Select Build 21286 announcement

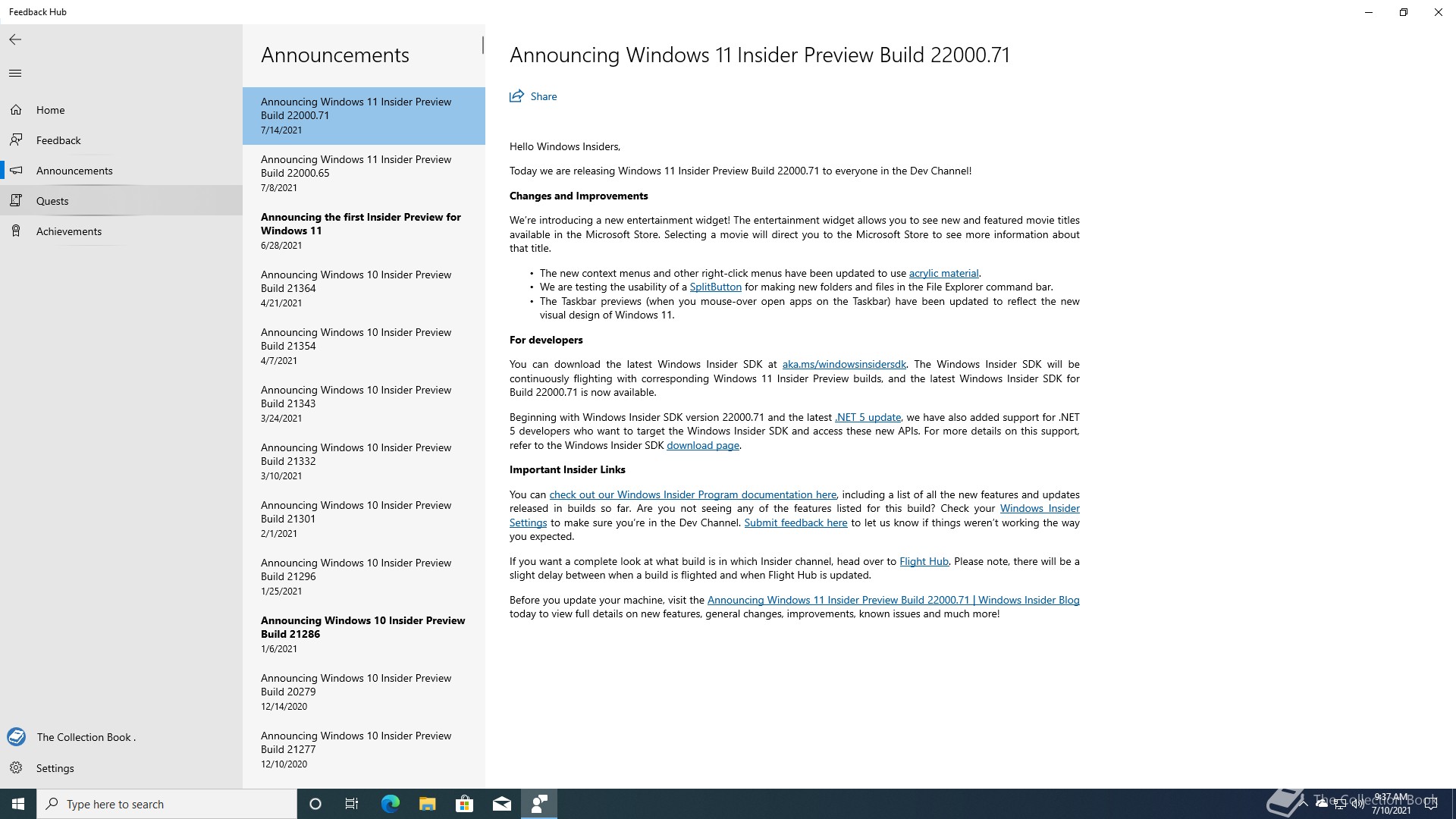364,635
